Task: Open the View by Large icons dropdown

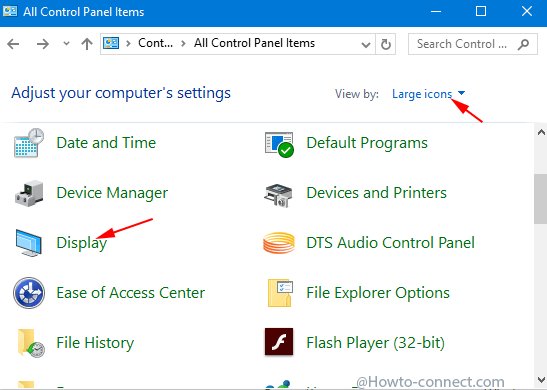Action: tap(428, 94)
